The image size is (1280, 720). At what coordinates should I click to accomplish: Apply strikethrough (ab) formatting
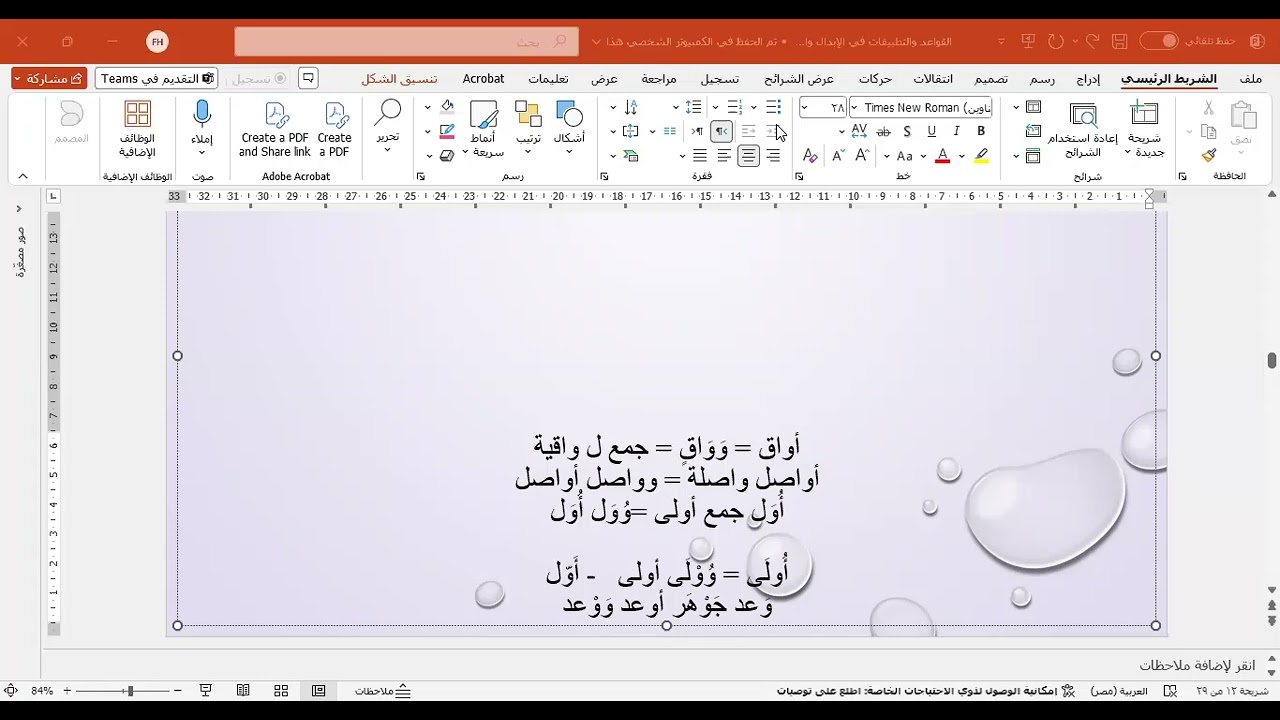point(883,131)
